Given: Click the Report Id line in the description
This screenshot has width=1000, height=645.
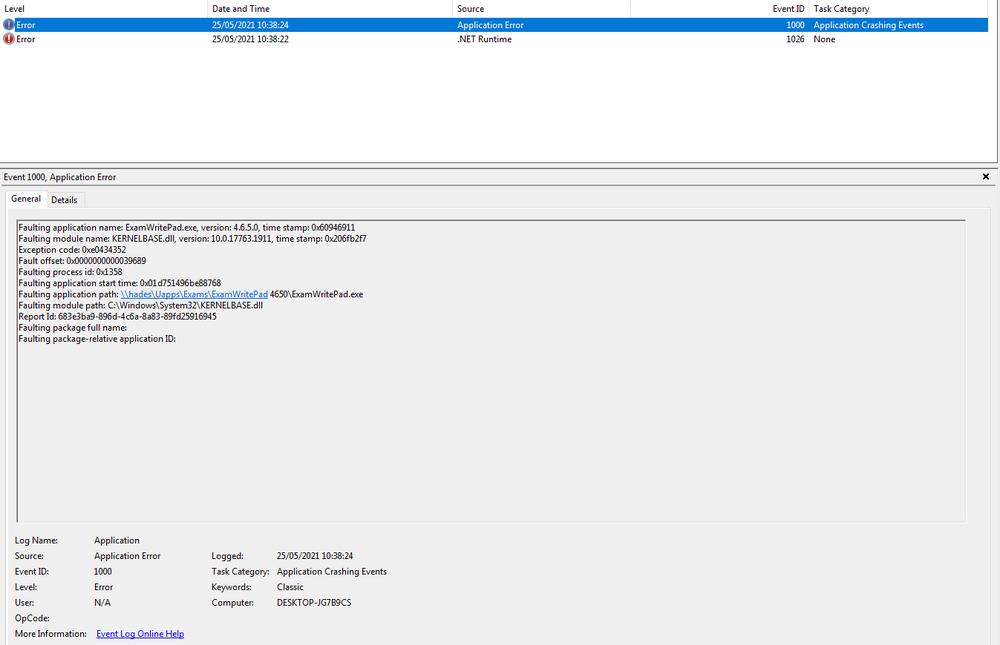Looking at the screenshot, I should [x=117, y=316].
